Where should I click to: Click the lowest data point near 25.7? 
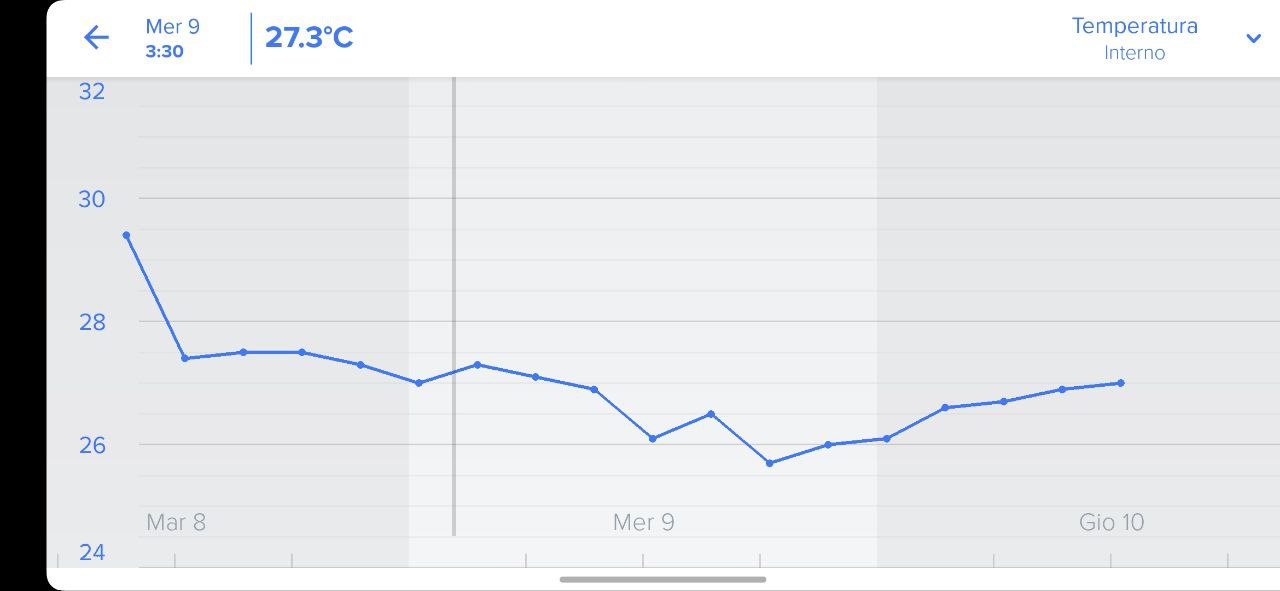coord(769,463)
